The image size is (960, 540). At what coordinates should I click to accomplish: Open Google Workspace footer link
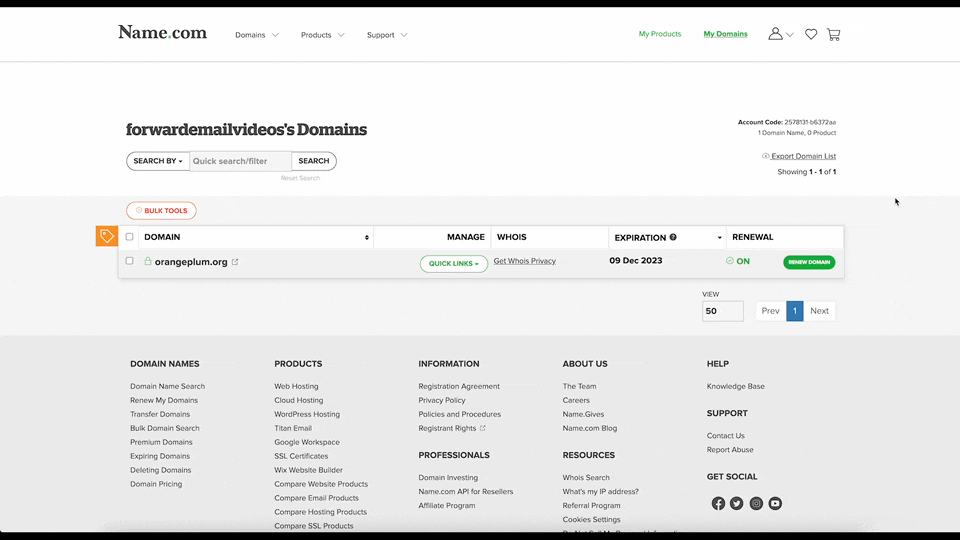[307, 442]
